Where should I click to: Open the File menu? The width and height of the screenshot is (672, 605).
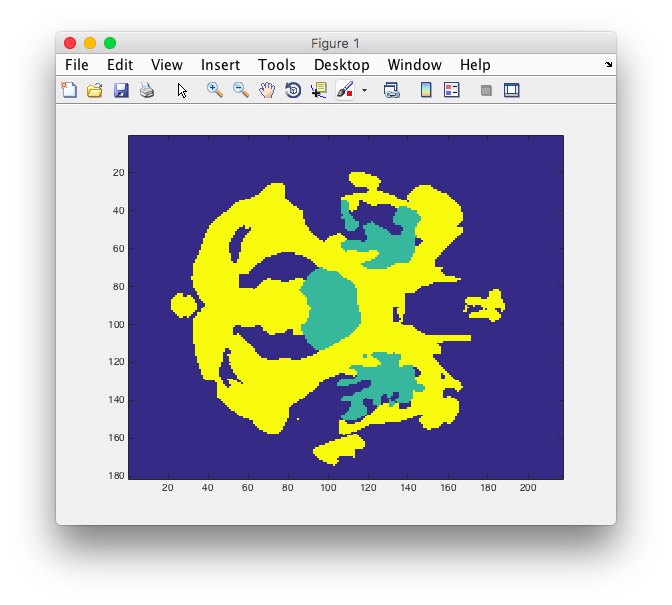pyautogui.click(x=77, y=65)
